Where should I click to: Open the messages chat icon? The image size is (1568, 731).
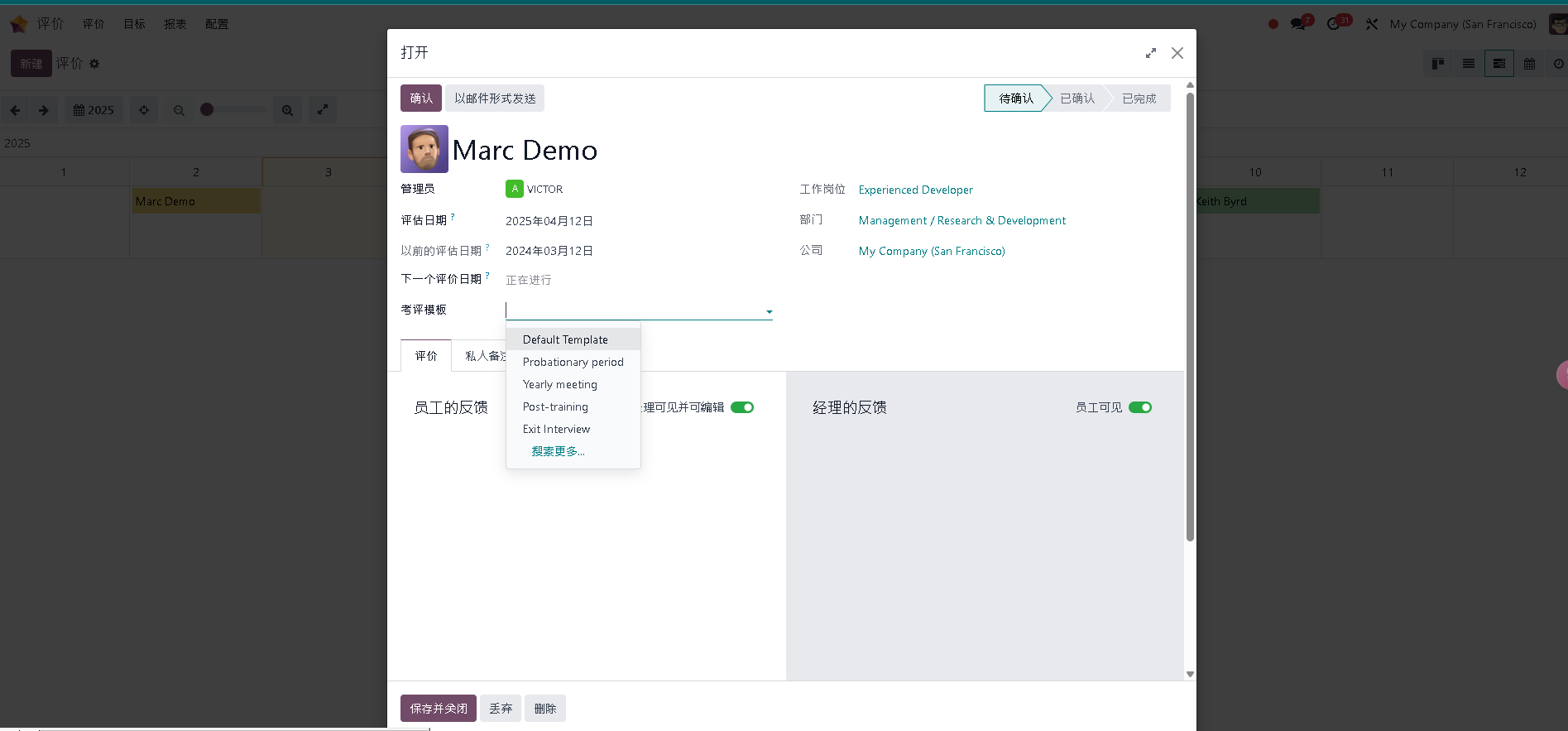click(x=1298, y=24)
